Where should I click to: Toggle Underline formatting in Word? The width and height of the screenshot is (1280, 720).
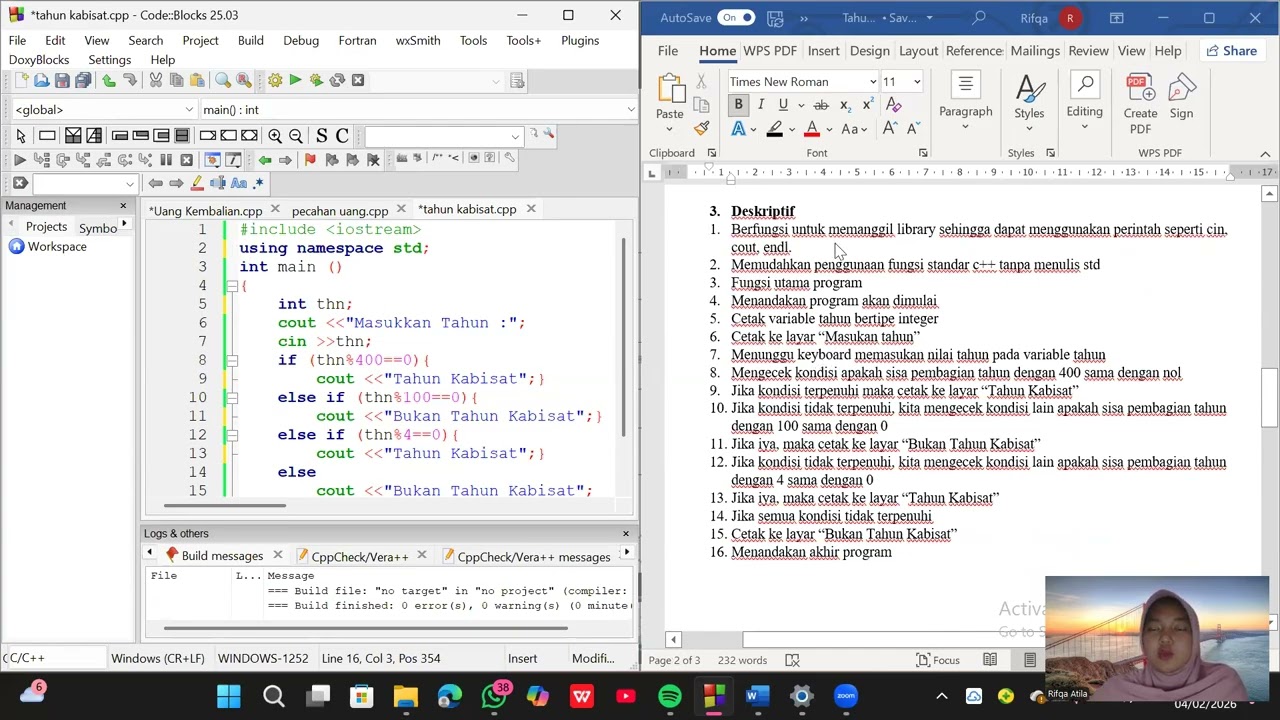coord(783,105)
